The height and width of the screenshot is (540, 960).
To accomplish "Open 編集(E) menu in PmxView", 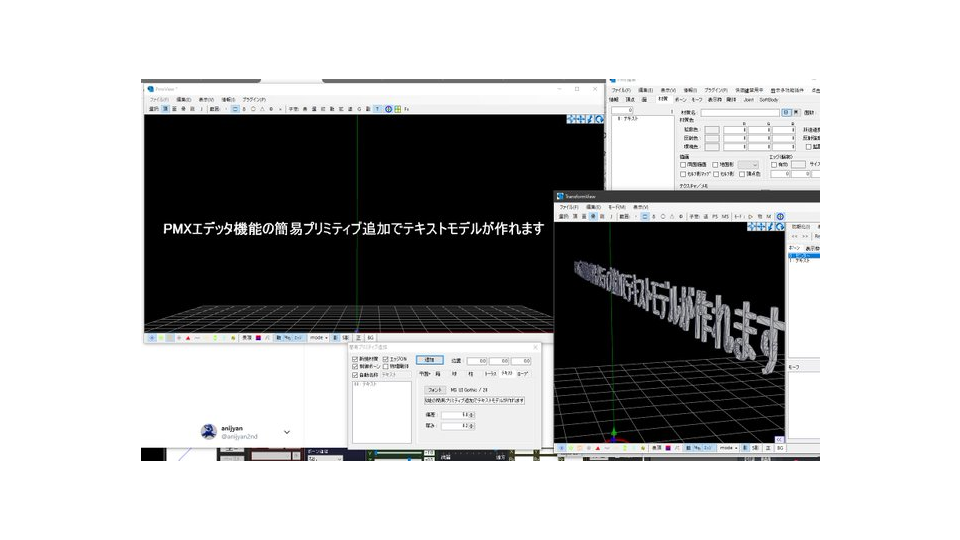I will pyautogui.click(x=184, y=99).
